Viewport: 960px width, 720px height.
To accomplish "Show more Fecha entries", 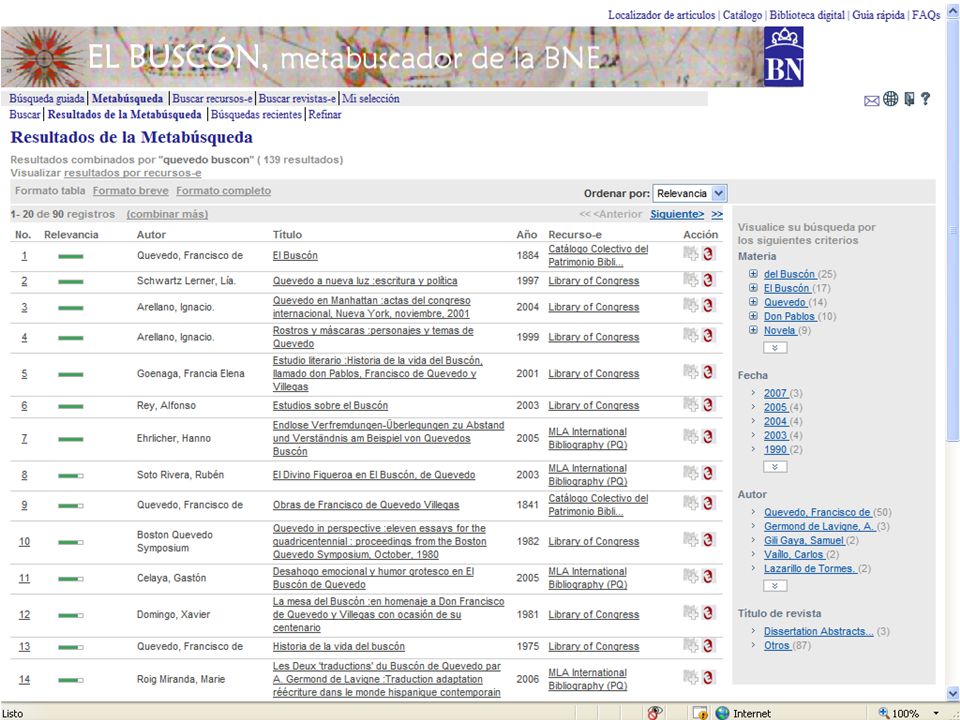I will 775,467.
